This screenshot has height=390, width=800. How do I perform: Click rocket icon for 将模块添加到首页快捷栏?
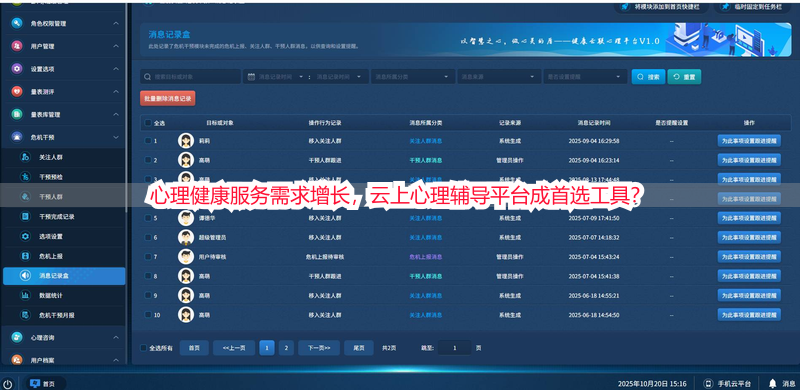coord(624,7)
